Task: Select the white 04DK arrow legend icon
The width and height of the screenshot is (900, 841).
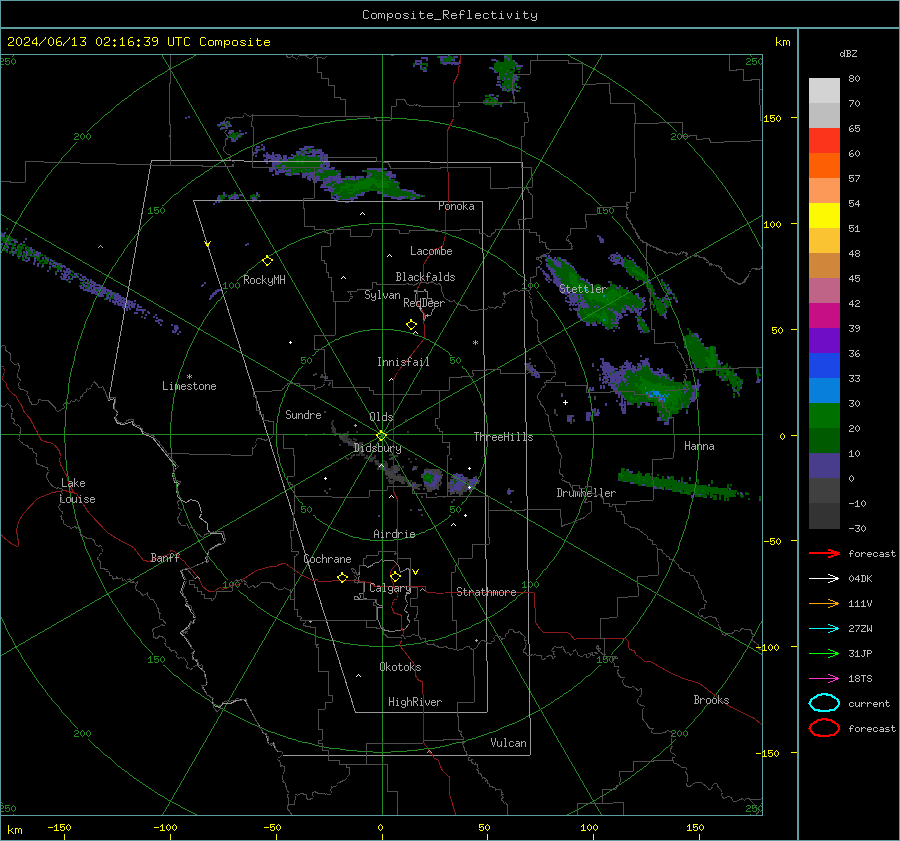Action: tap(824, 579)
